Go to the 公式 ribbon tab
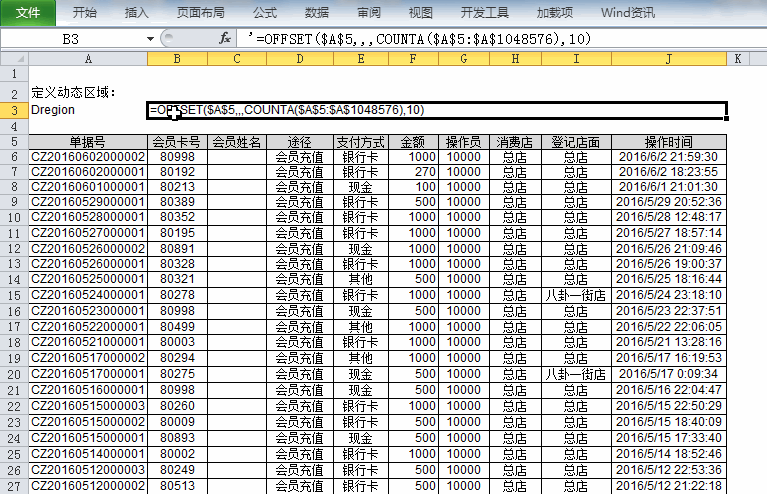The height and width of the screenshot is (494, 767). point(265,12)
